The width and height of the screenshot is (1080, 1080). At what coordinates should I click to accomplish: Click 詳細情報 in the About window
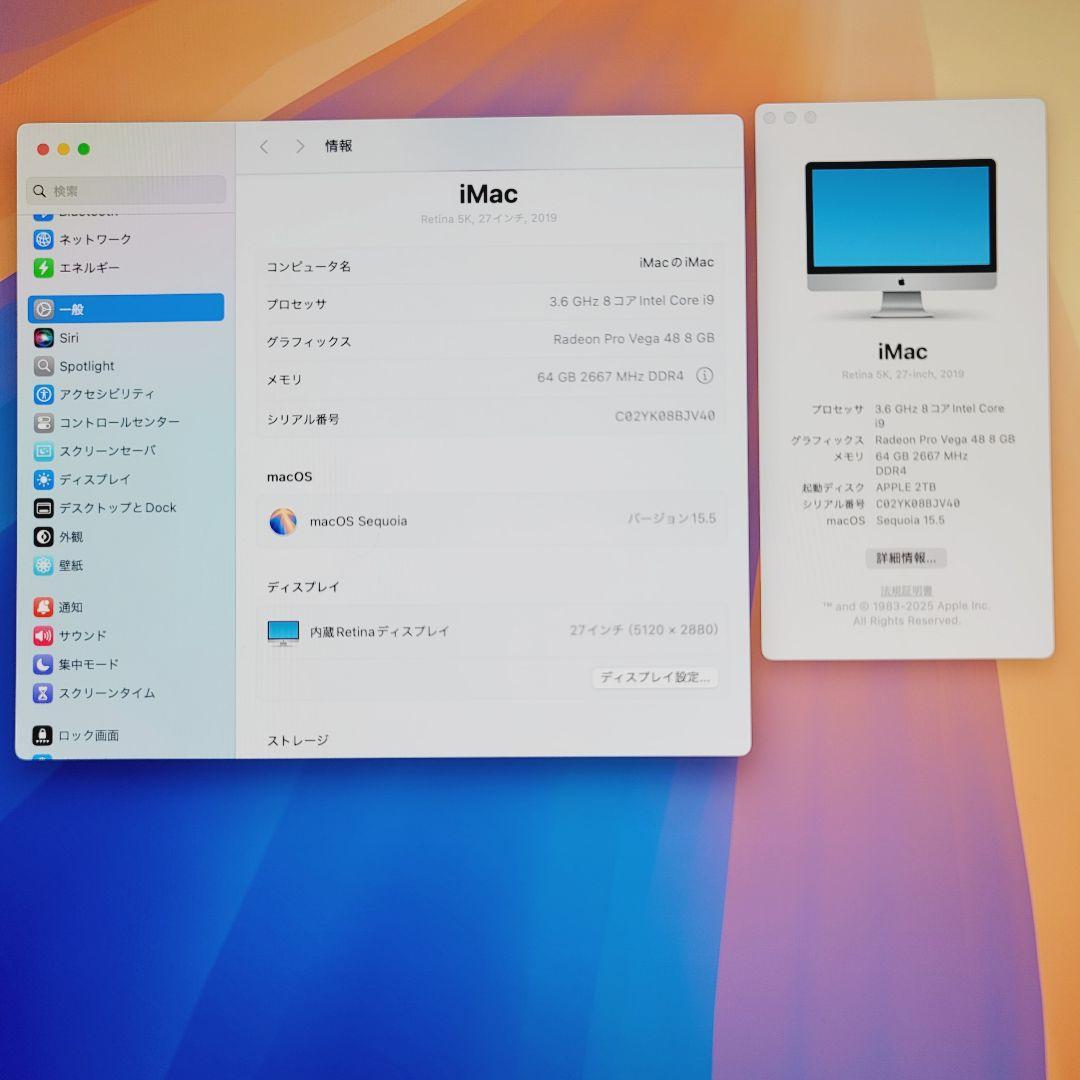906,558
